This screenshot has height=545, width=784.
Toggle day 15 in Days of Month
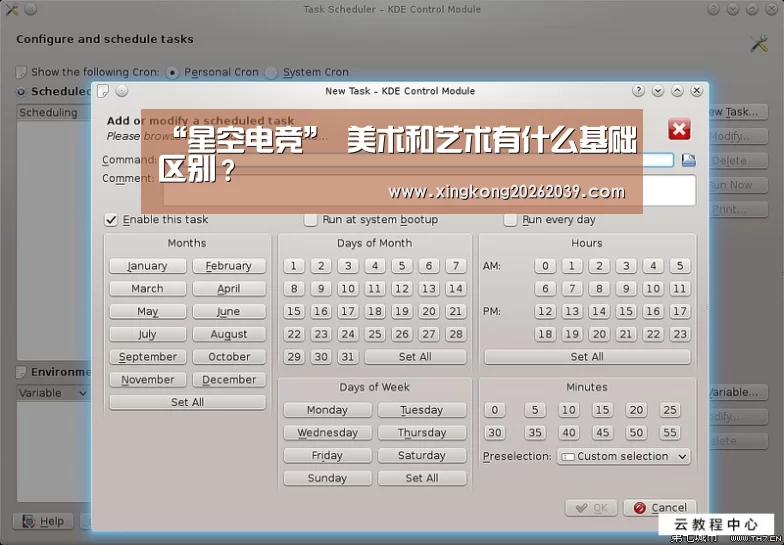click(294, 312)
